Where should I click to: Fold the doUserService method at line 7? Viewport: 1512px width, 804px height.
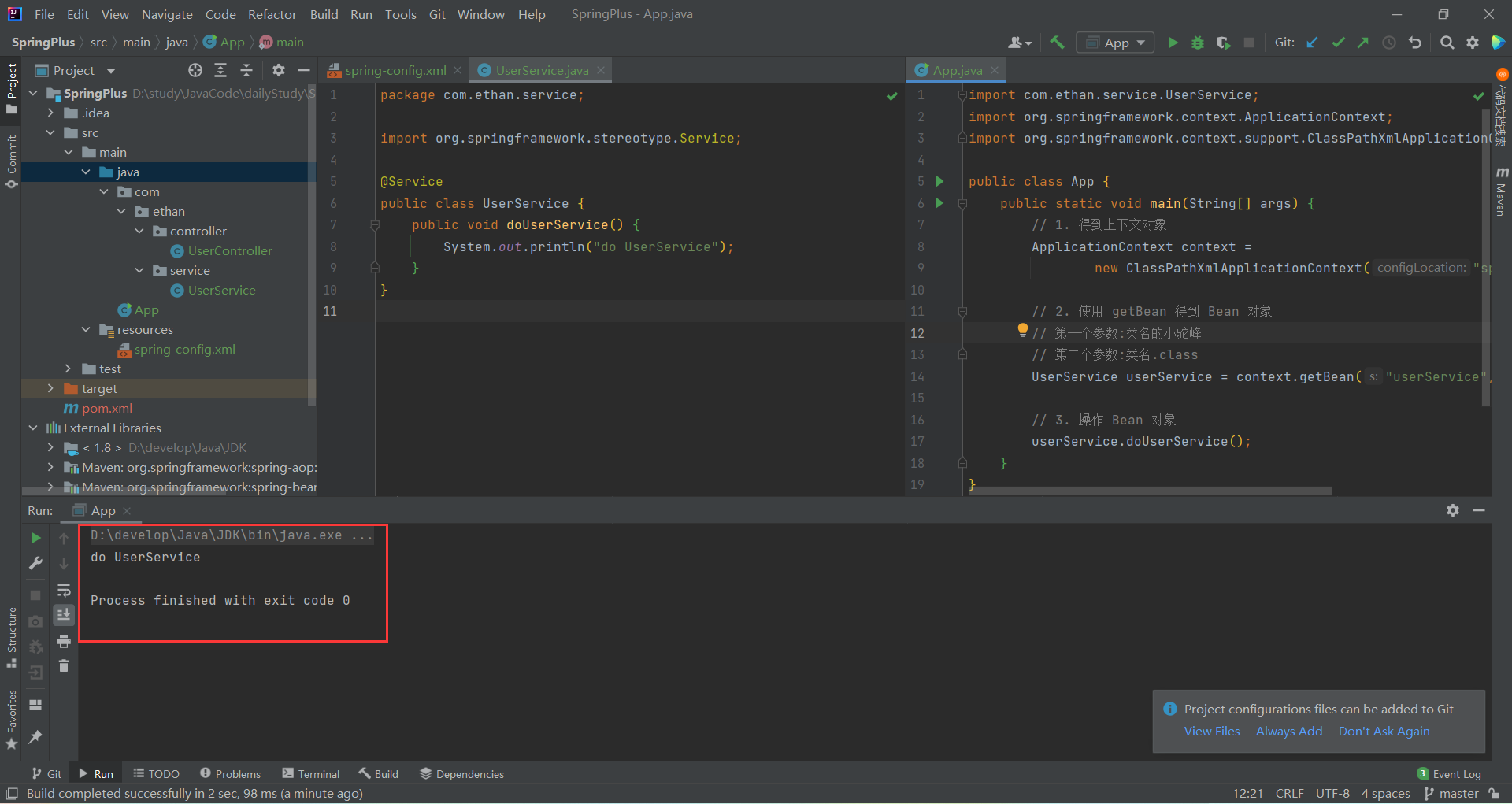[375, 225]
